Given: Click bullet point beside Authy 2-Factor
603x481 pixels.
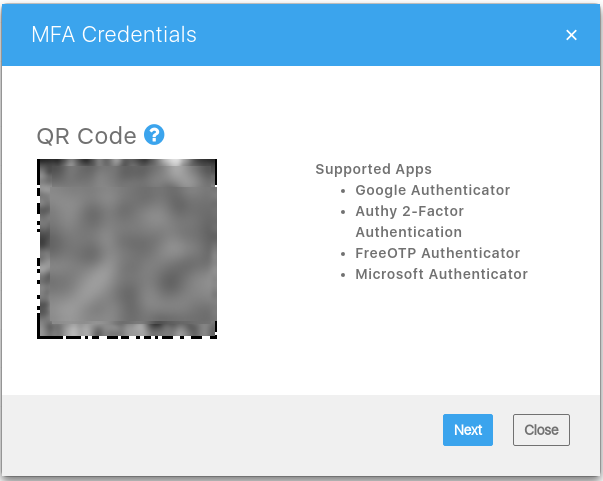Looking at the screenshot, I should tap(343, 212).
